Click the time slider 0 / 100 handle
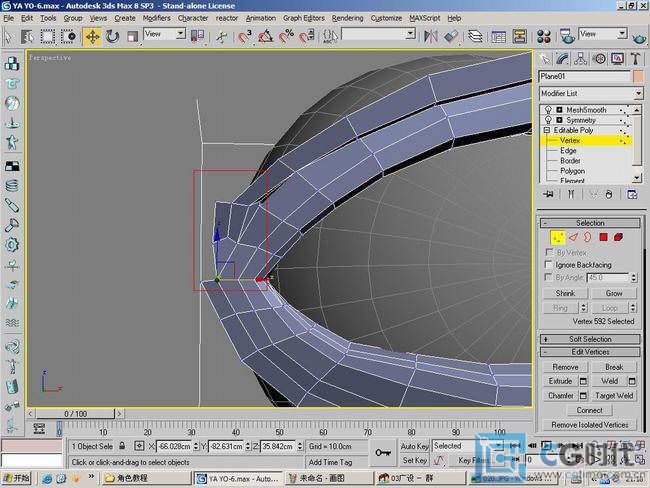The image size is (650, 488). pyautogui.click(x=75, y=414)
